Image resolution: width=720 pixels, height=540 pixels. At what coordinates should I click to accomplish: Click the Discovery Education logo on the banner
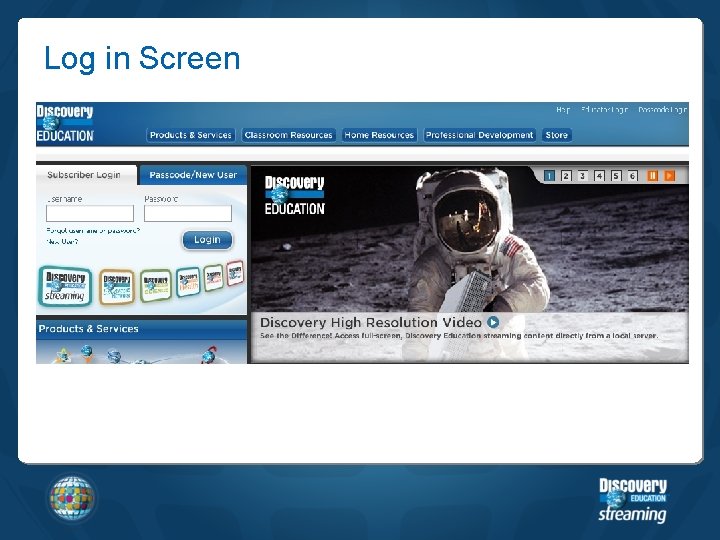tap(295, 196)
